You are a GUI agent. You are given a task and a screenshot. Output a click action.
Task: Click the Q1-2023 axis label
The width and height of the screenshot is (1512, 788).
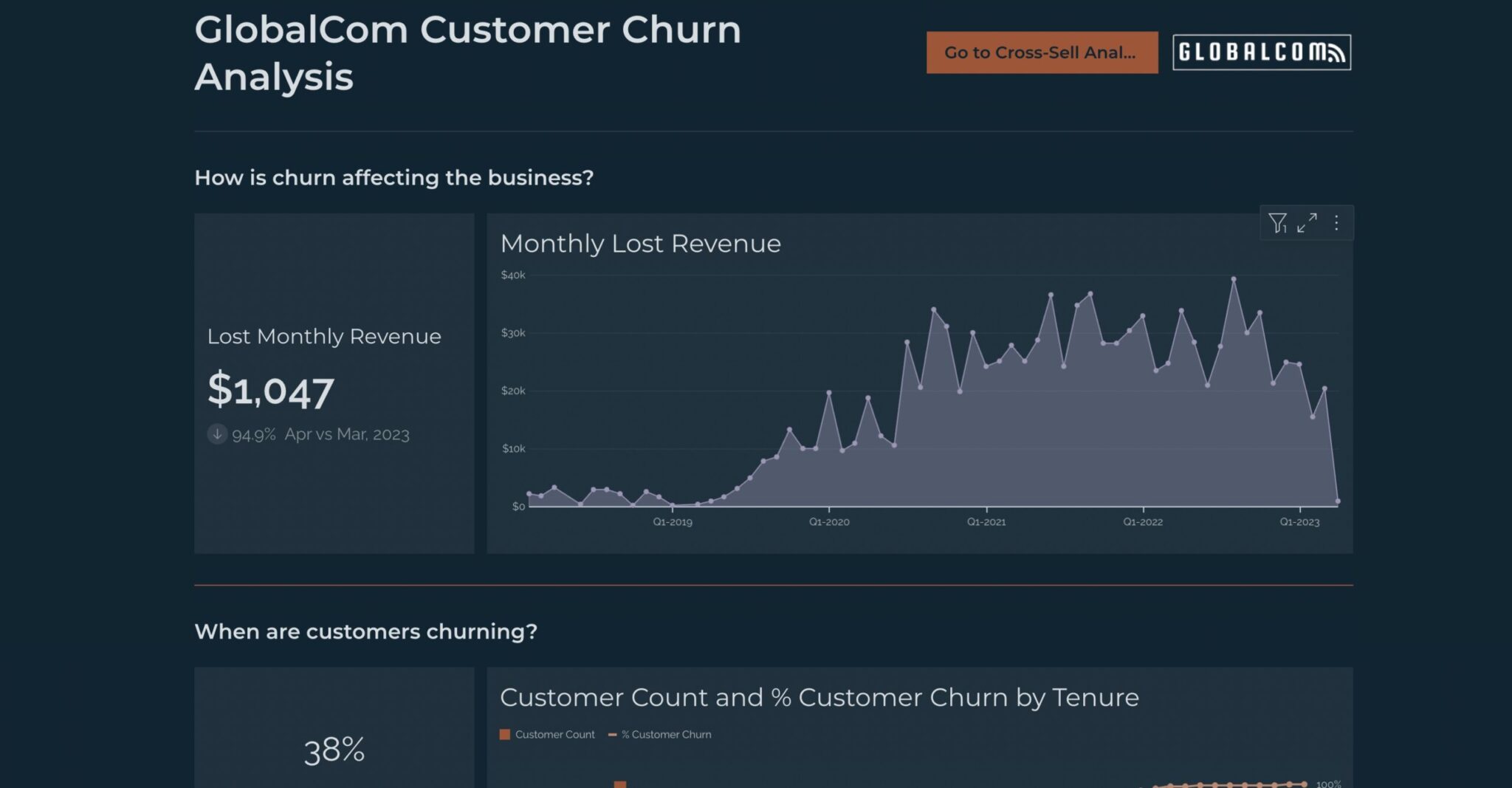point(1299,522)
